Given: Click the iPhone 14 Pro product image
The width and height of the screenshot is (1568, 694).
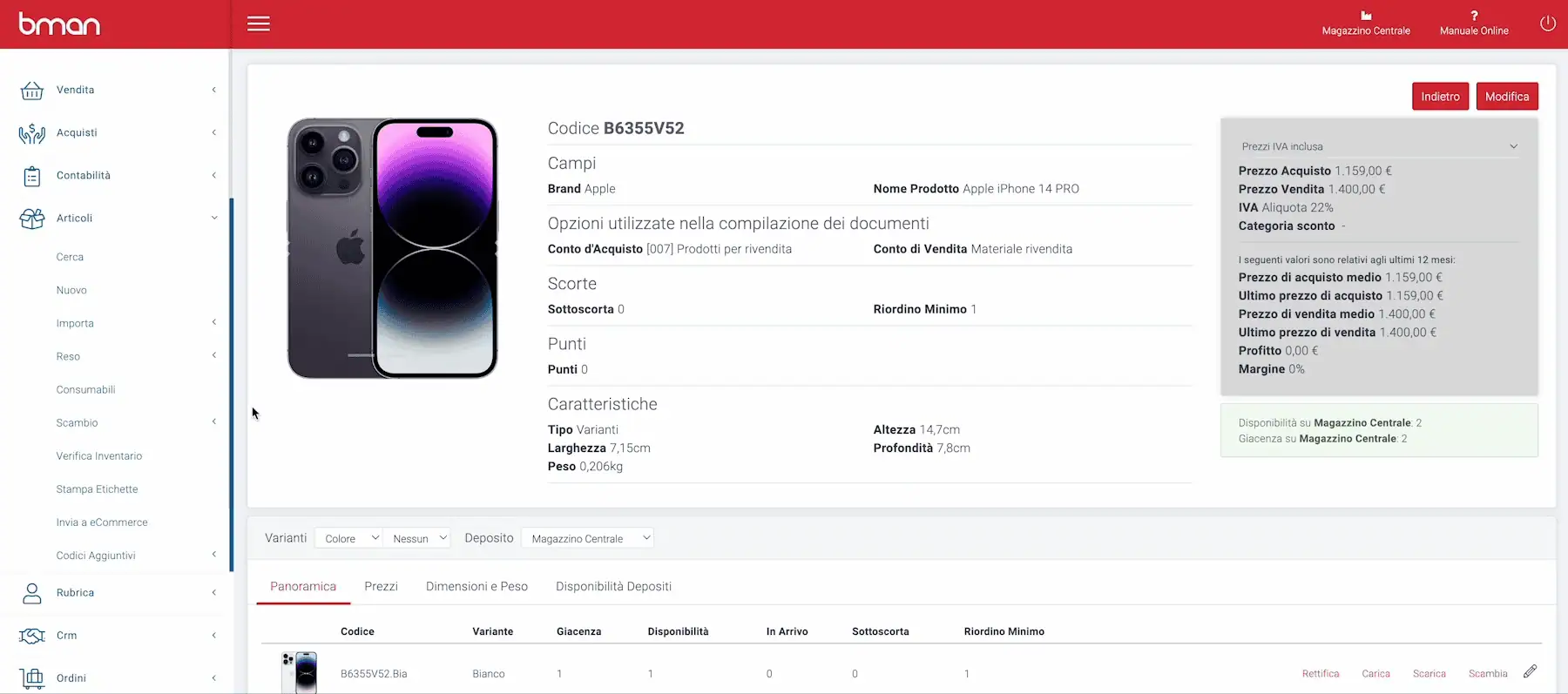Looking at the screenshot, I should coord(393,248).
